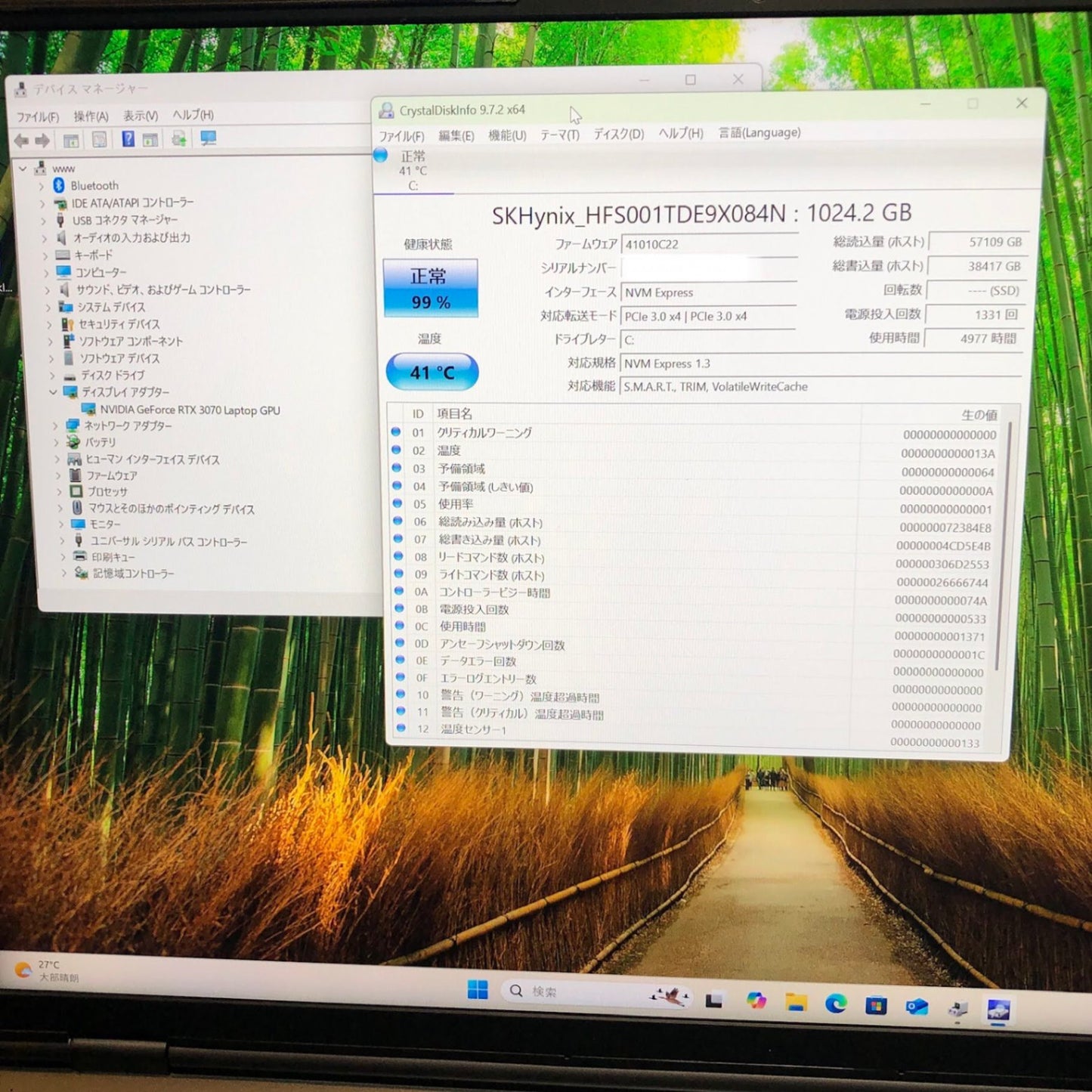The width and height of the screenshot is (1092, 1092).
Task: Click the ID column header in SMART table
Action: (417, 413)
